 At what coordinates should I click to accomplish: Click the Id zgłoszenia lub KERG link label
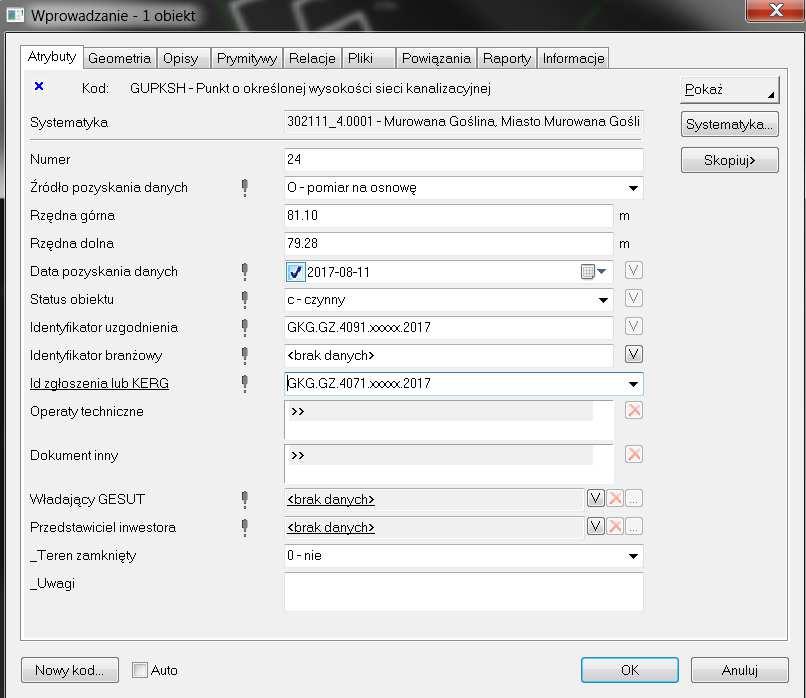pos(99,383)
